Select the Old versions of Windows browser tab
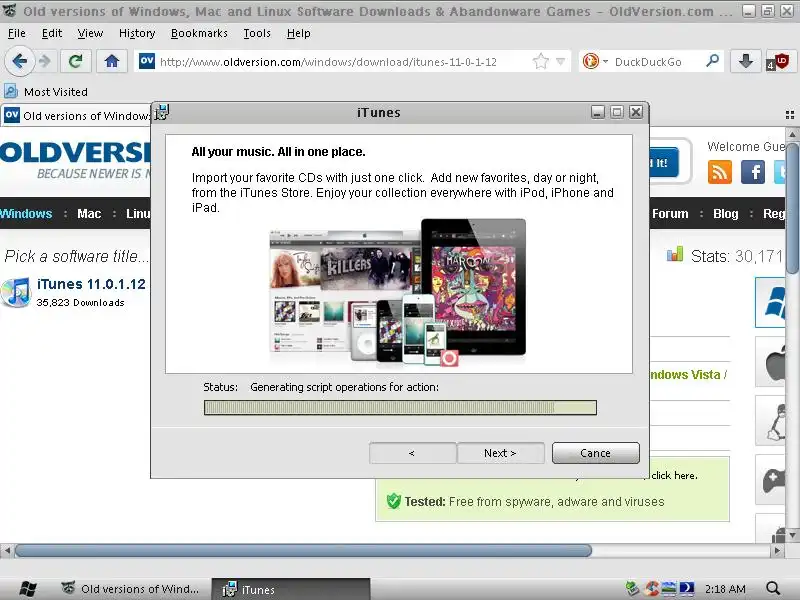This screenshot has height=600, width=800. [77, 116]
